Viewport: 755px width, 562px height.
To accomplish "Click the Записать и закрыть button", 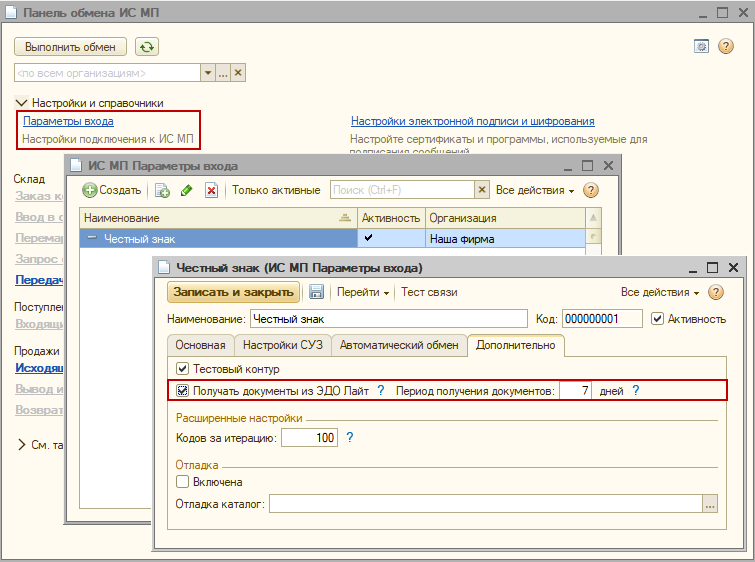I will (x=234, y=292).
